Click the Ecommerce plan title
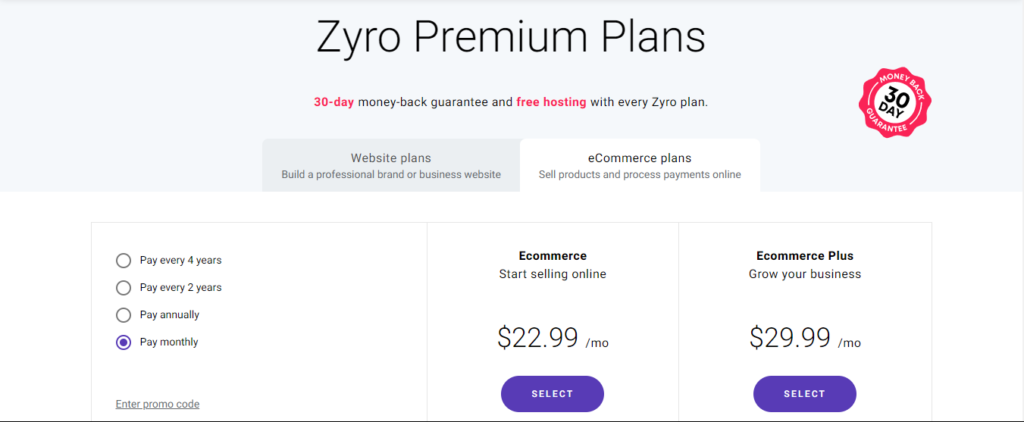 tap(552, 256)
